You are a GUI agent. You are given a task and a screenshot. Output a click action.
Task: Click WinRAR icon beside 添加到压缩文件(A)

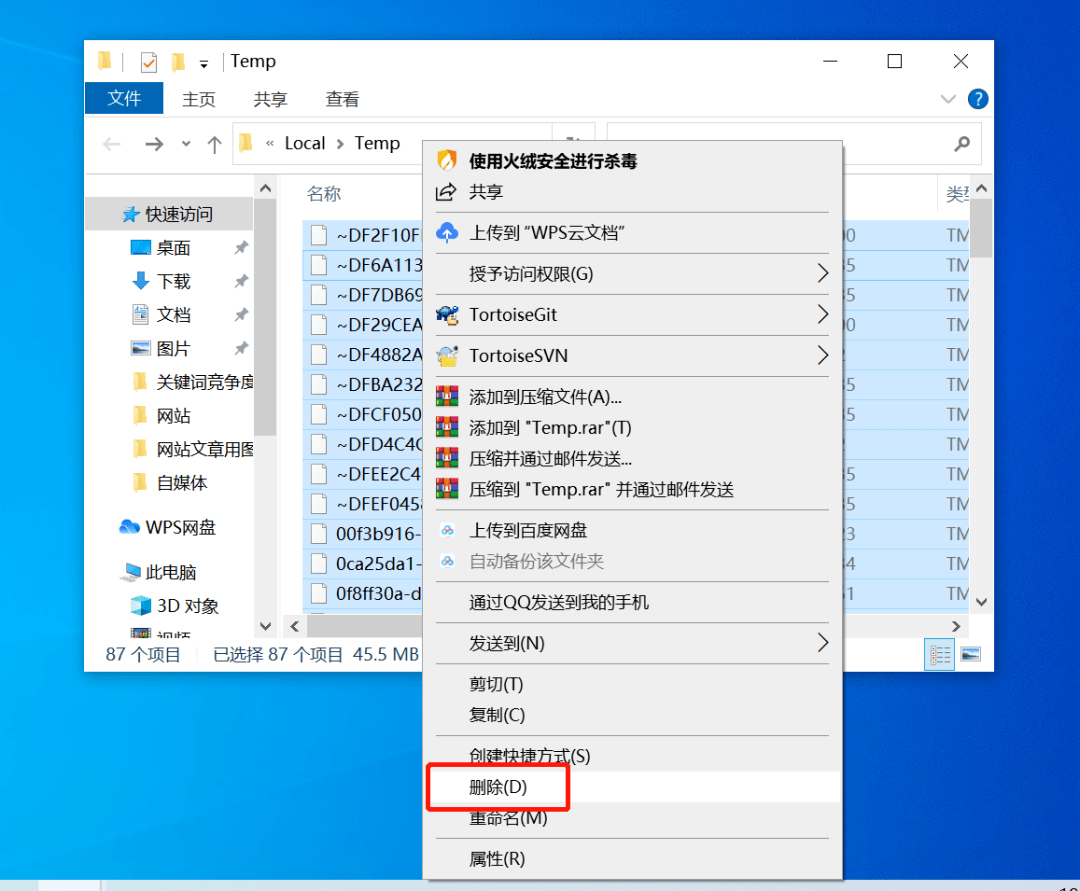[447, 397]
